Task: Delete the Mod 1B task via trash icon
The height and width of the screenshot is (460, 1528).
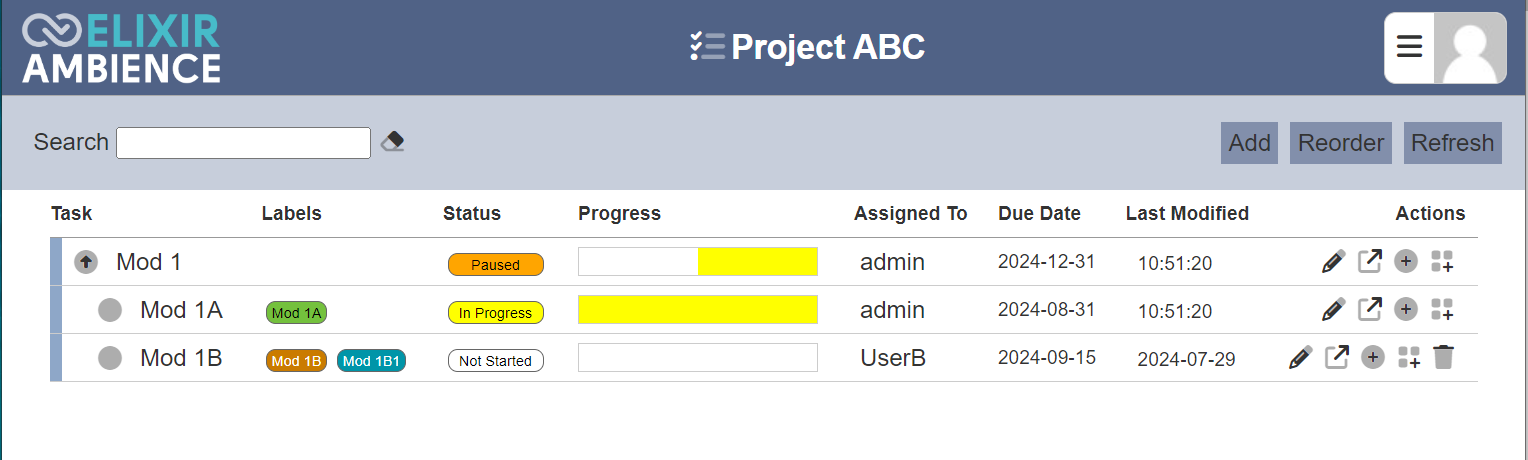Action: tap(1442, 357)
